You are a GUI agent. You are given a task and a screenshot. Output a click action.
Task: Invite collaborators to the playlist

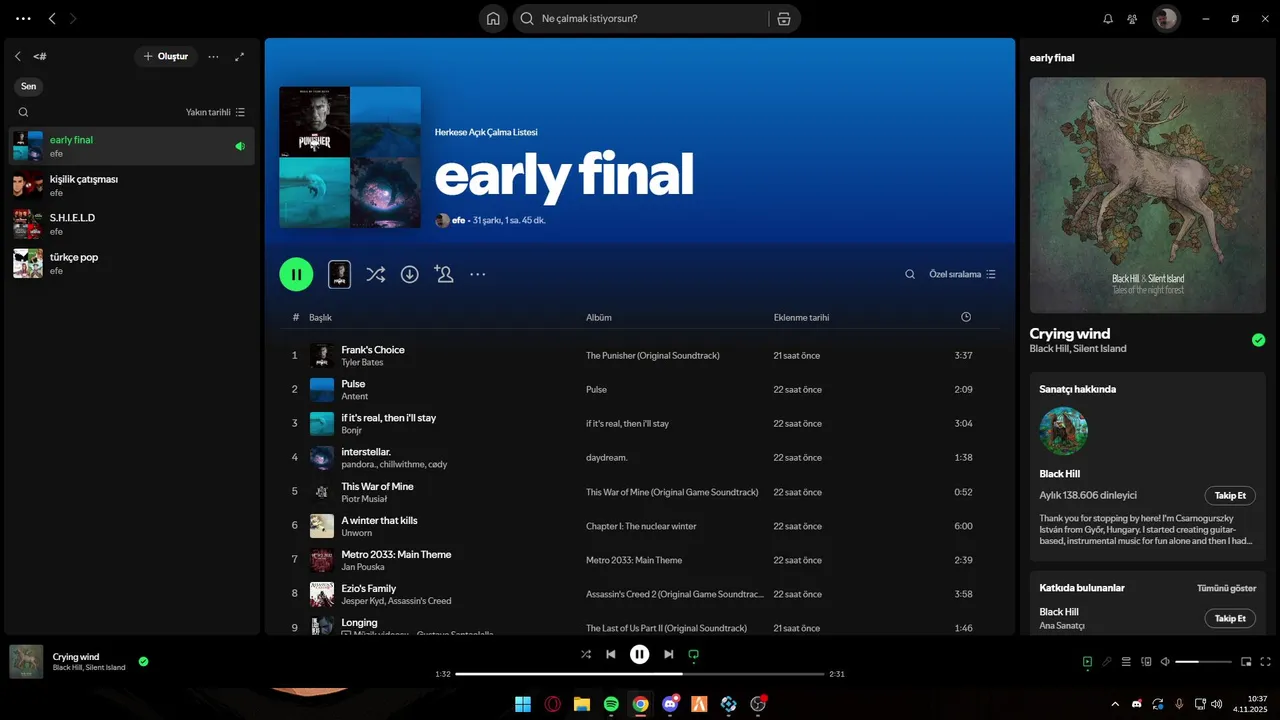pos(444,274)
